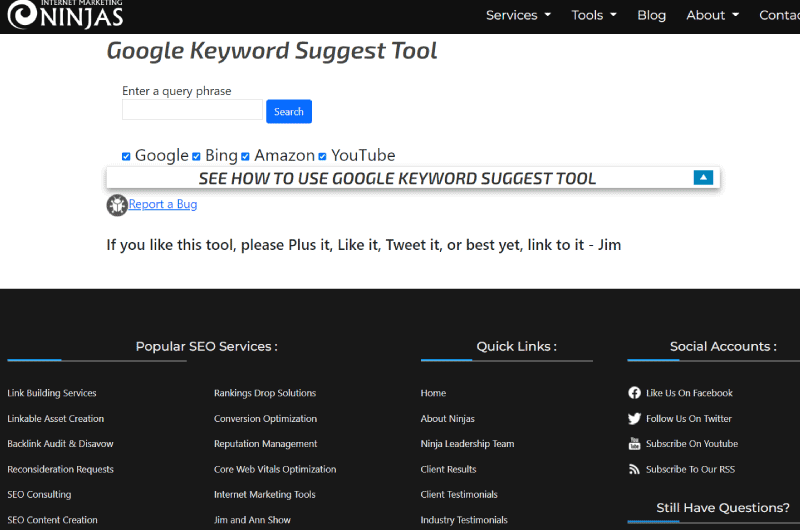This screenshot has height=530, width=800.
Task: Open SEO Content Creation link
Action: pyautogui.click(x=52, y=520)
